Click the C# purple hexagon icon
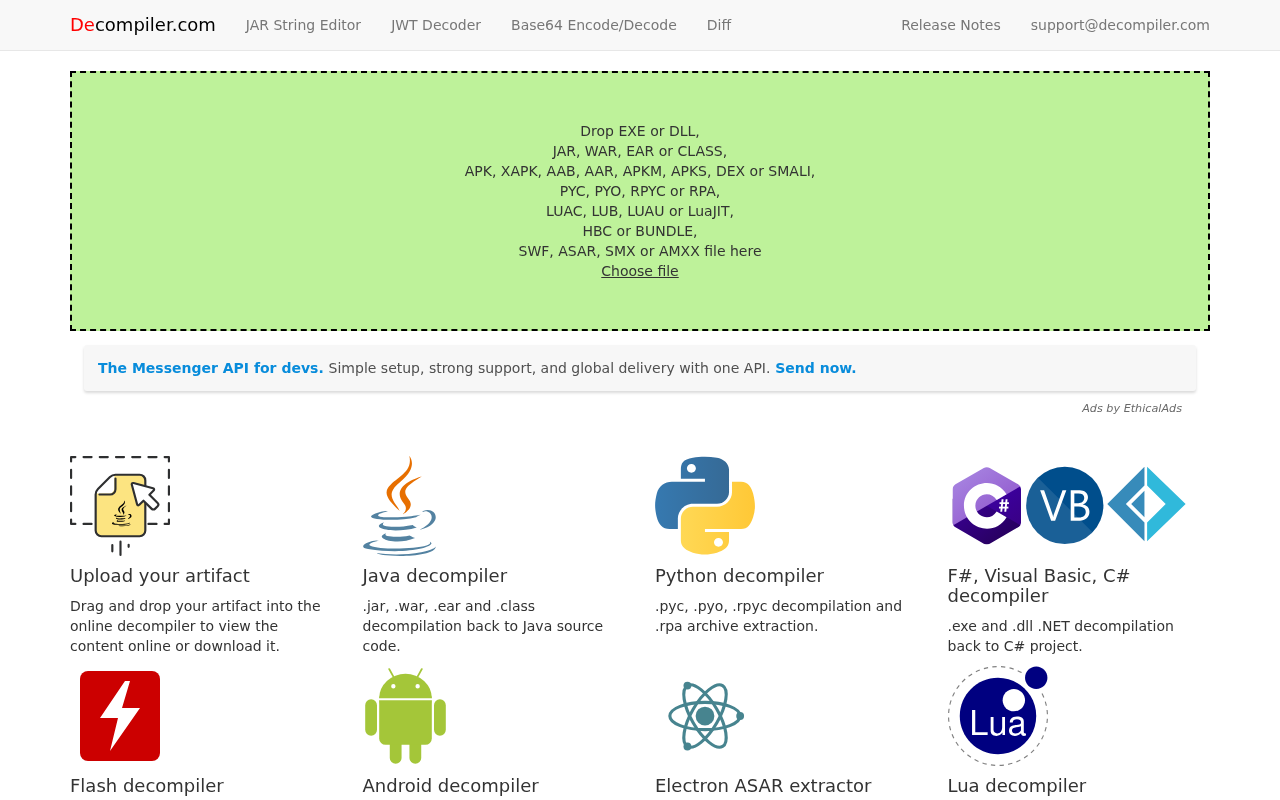Image resolution: width=1280 pixels, height=800 pixels. (986, 506)
